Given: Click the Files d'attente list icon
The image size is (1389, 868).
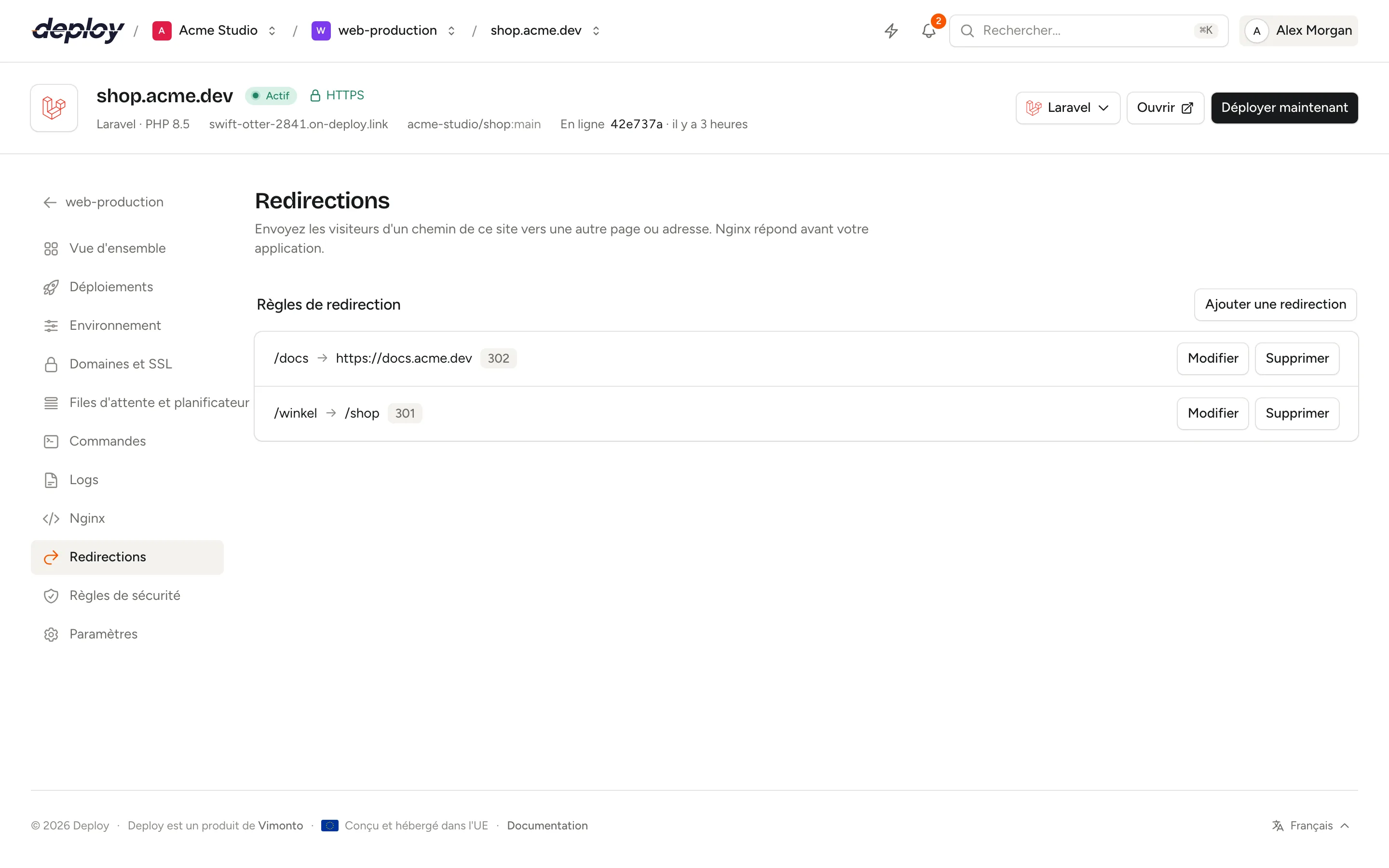Looking at the screenshot, I should 51,403.
